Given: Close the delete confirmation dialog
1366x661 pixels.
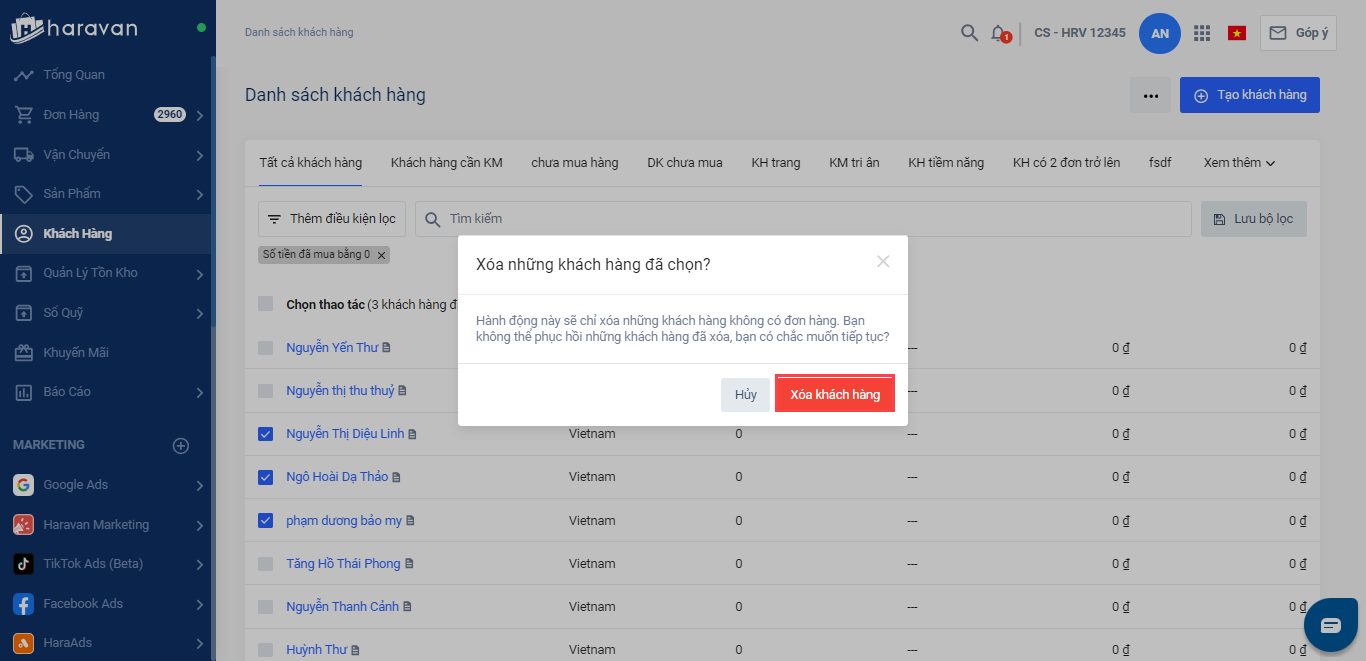Looking at the screenshot, I should (x=883, y=262).
